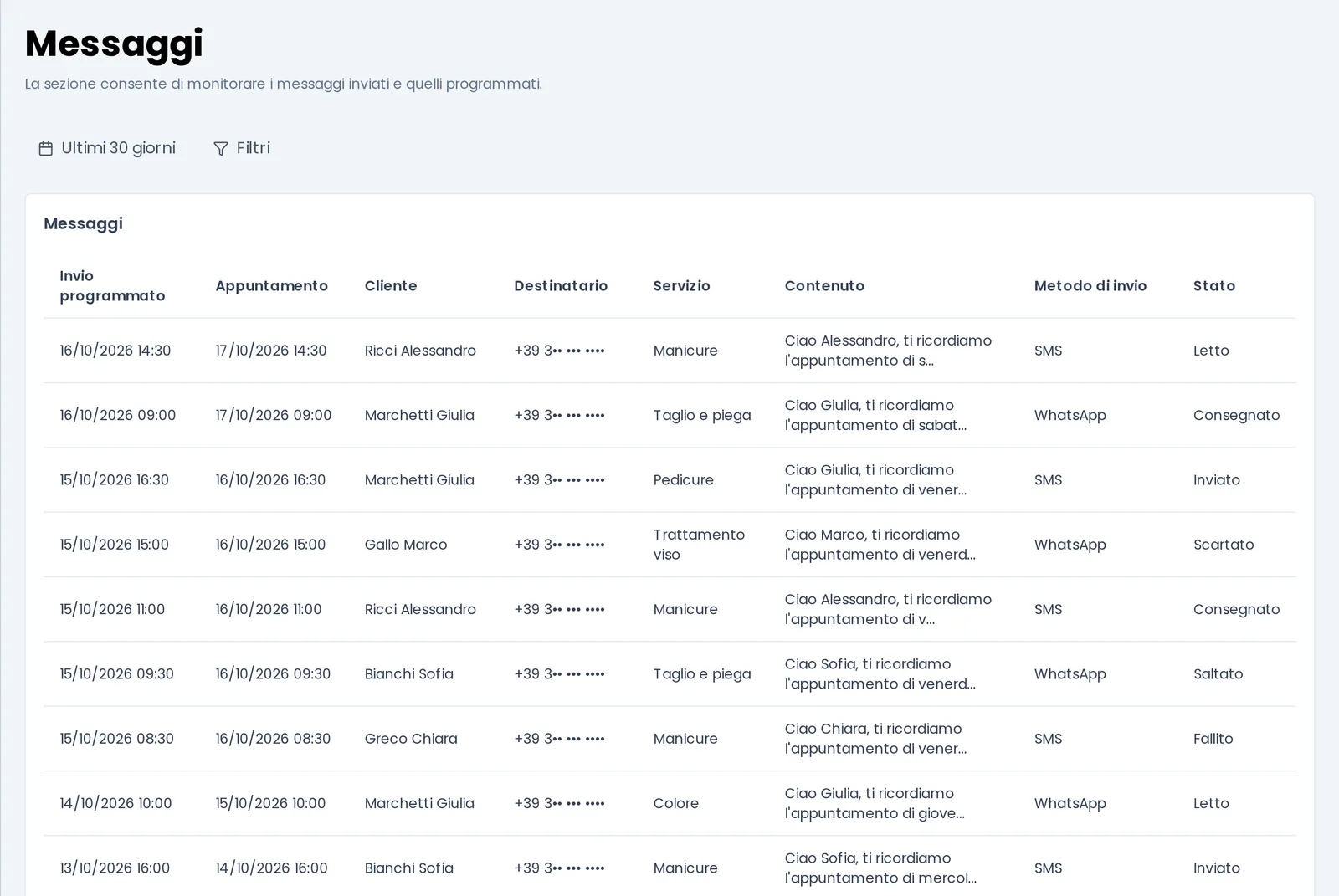Click the Invio programmato column header
The height and width of the screenshot is (896, 1339).
point(112,286)
